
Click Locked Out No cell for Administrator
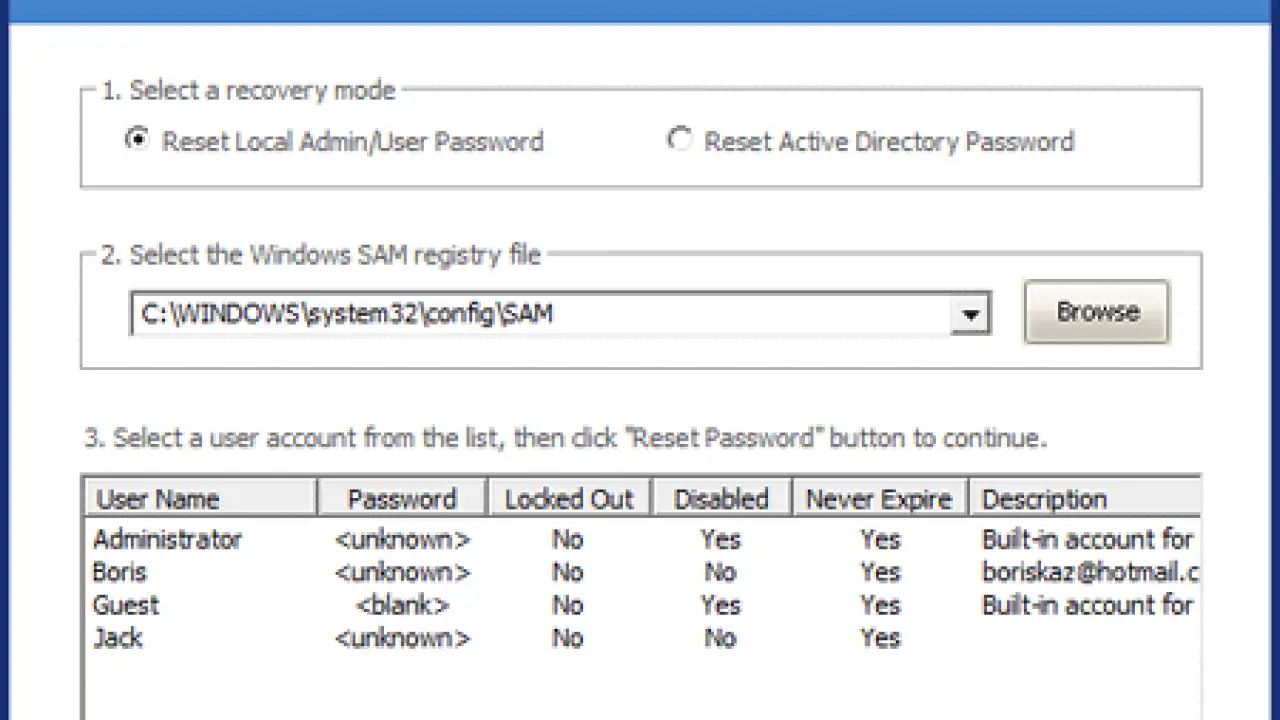click(x=567, y=540)
